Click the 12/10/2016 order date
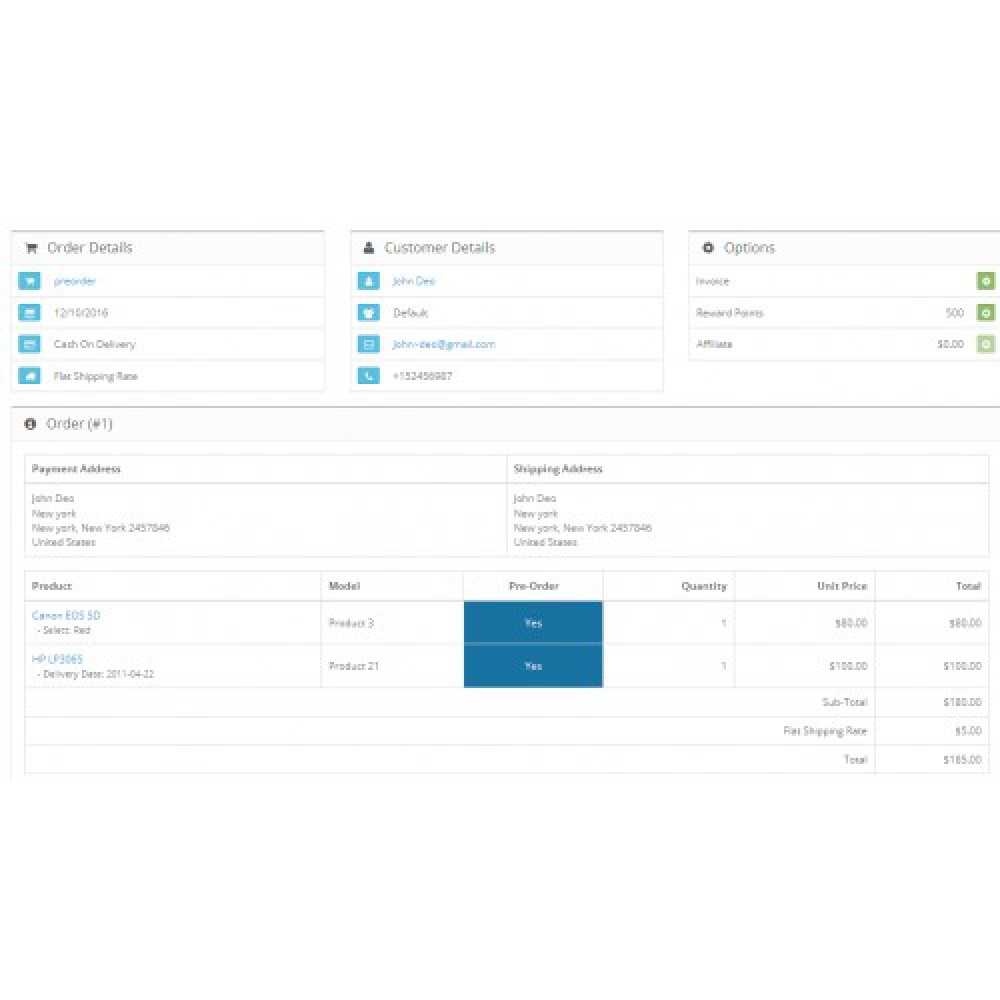This screenshot has width=1000, height=1000. [81, 312]
